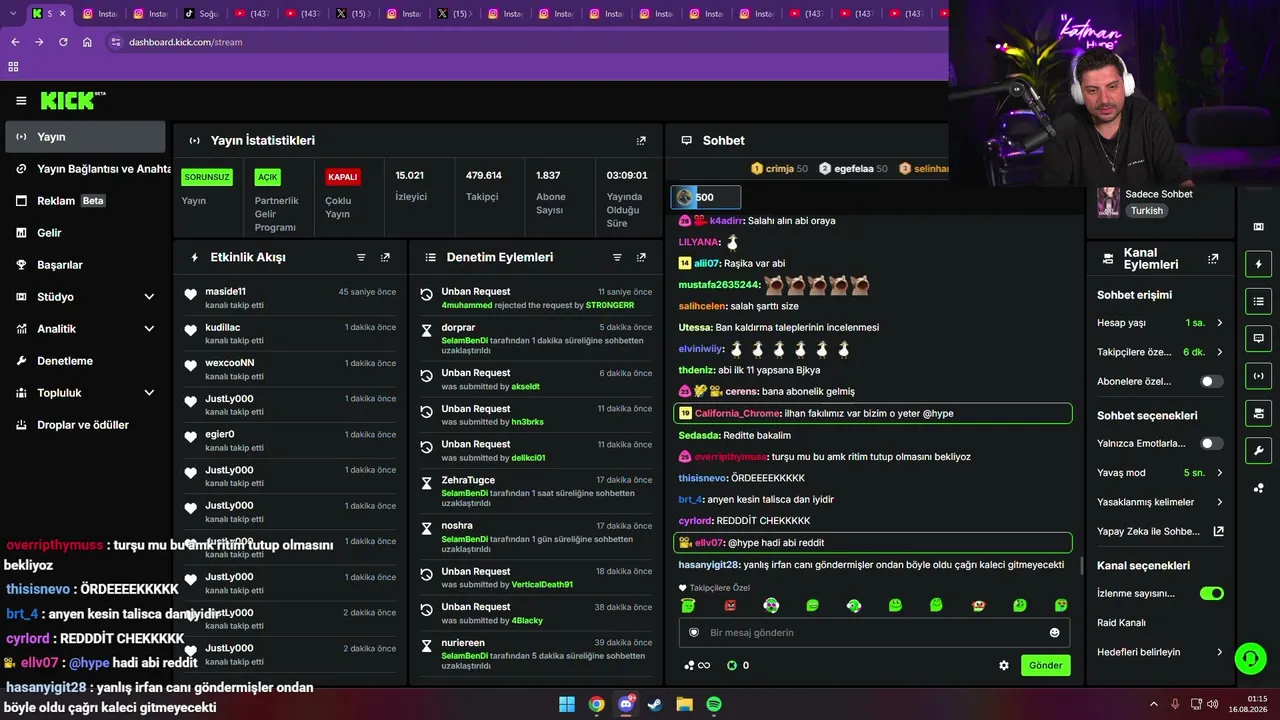Click the 500 gift badge above chat
The height and width of the screenshot is (720, 1280).
point(706,197)
